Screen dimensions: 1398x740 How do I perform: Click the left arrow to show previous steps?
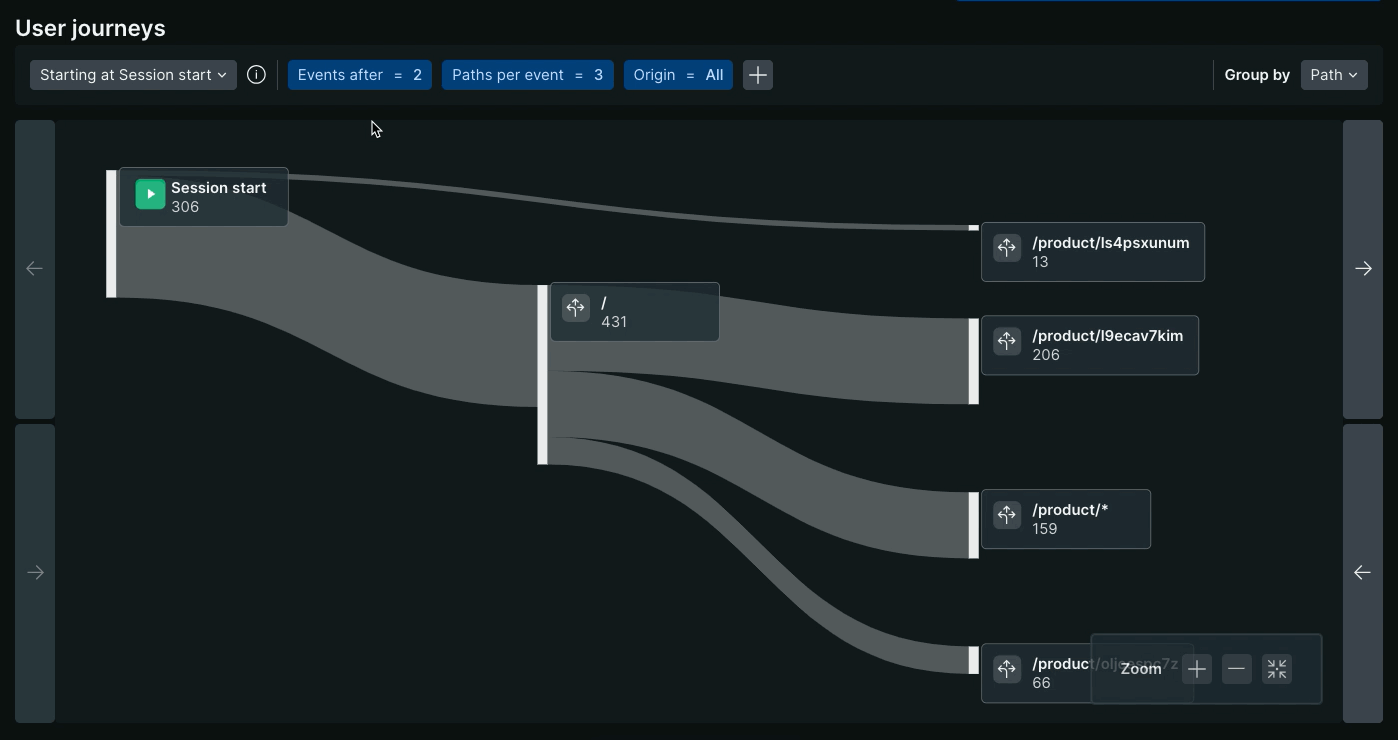click(x=34, y=268)
